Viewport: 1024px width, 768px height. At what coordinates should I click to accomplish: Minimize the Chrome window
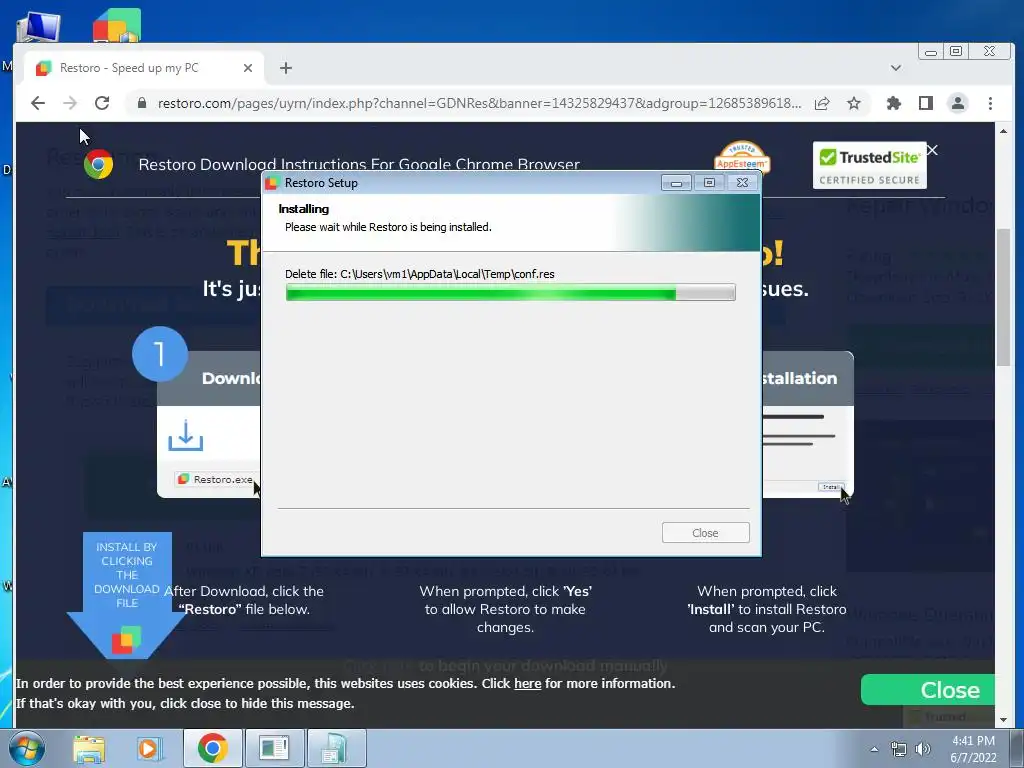pyautogui.click(x=931, y=52)
